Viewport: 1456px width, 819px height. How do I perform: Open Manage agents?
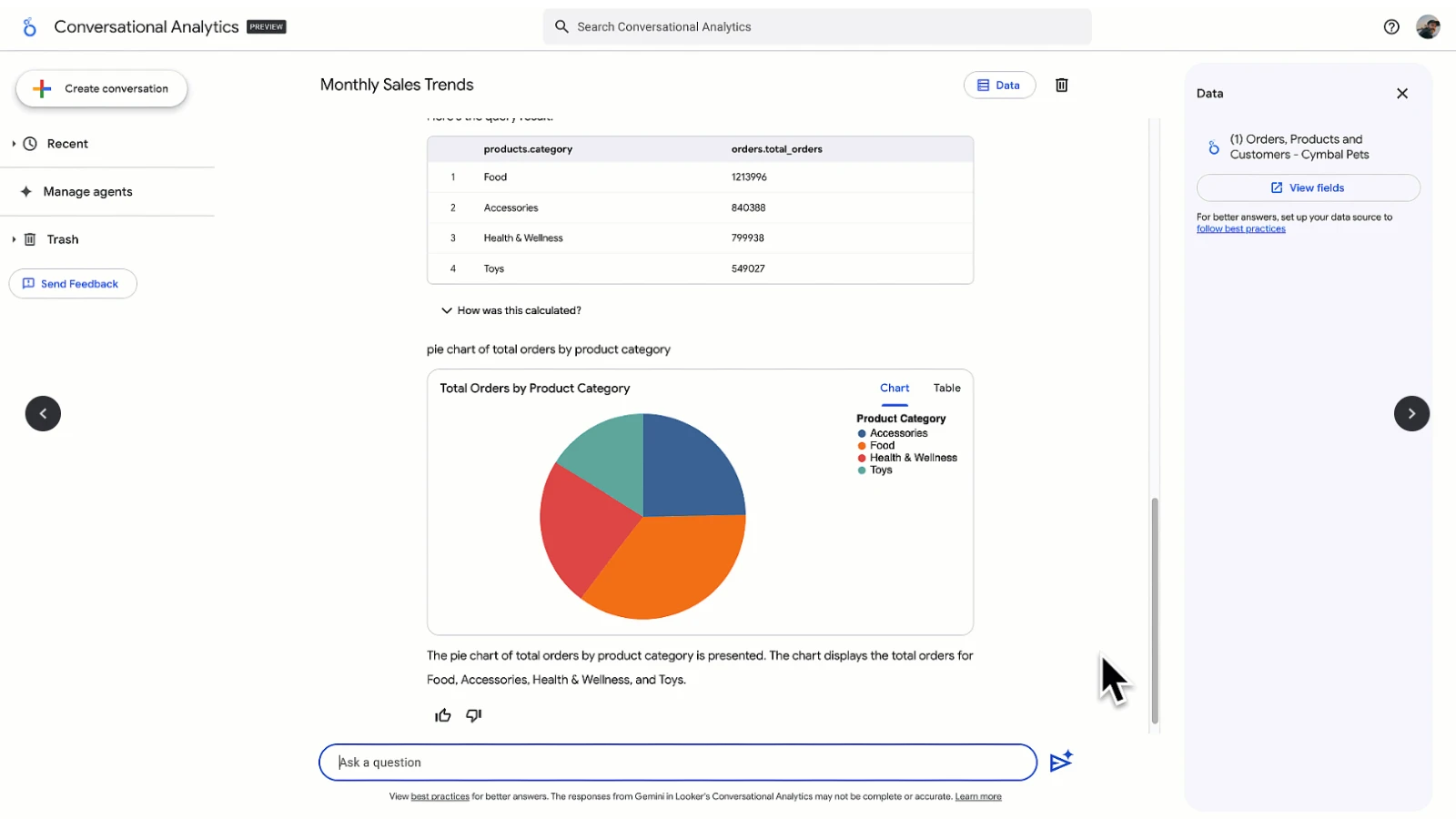(x=87, y=191)
